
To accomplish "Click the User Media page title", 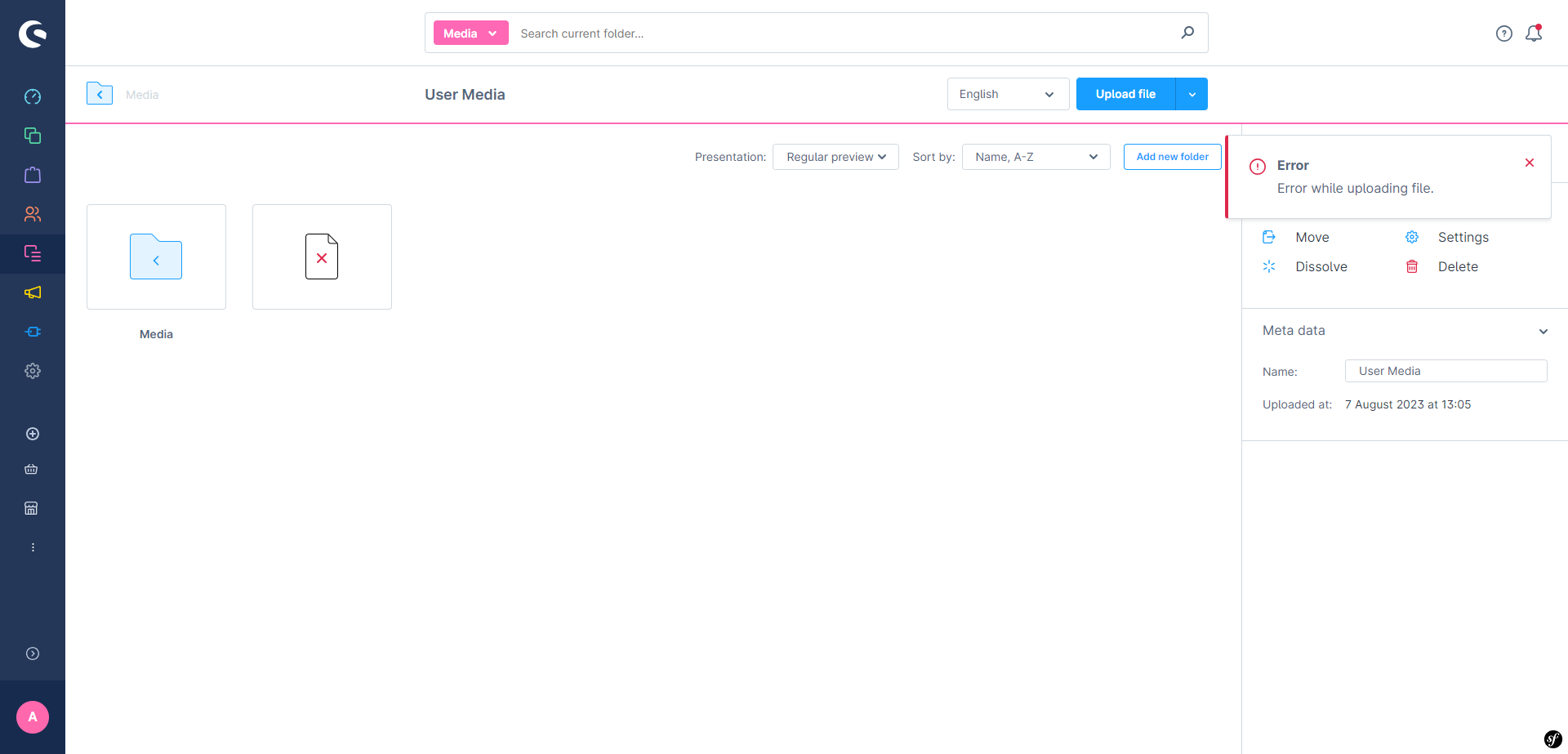I will [465, 94].
